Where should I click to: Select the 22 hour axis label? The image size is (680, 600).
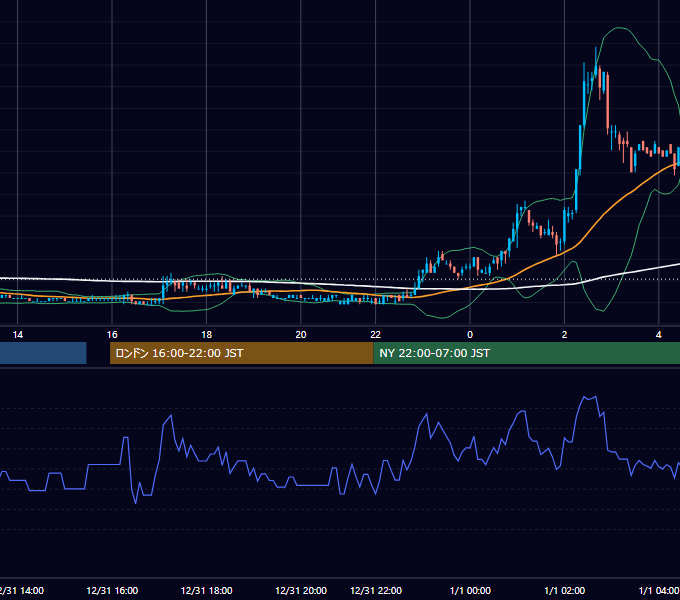point(376,335)
